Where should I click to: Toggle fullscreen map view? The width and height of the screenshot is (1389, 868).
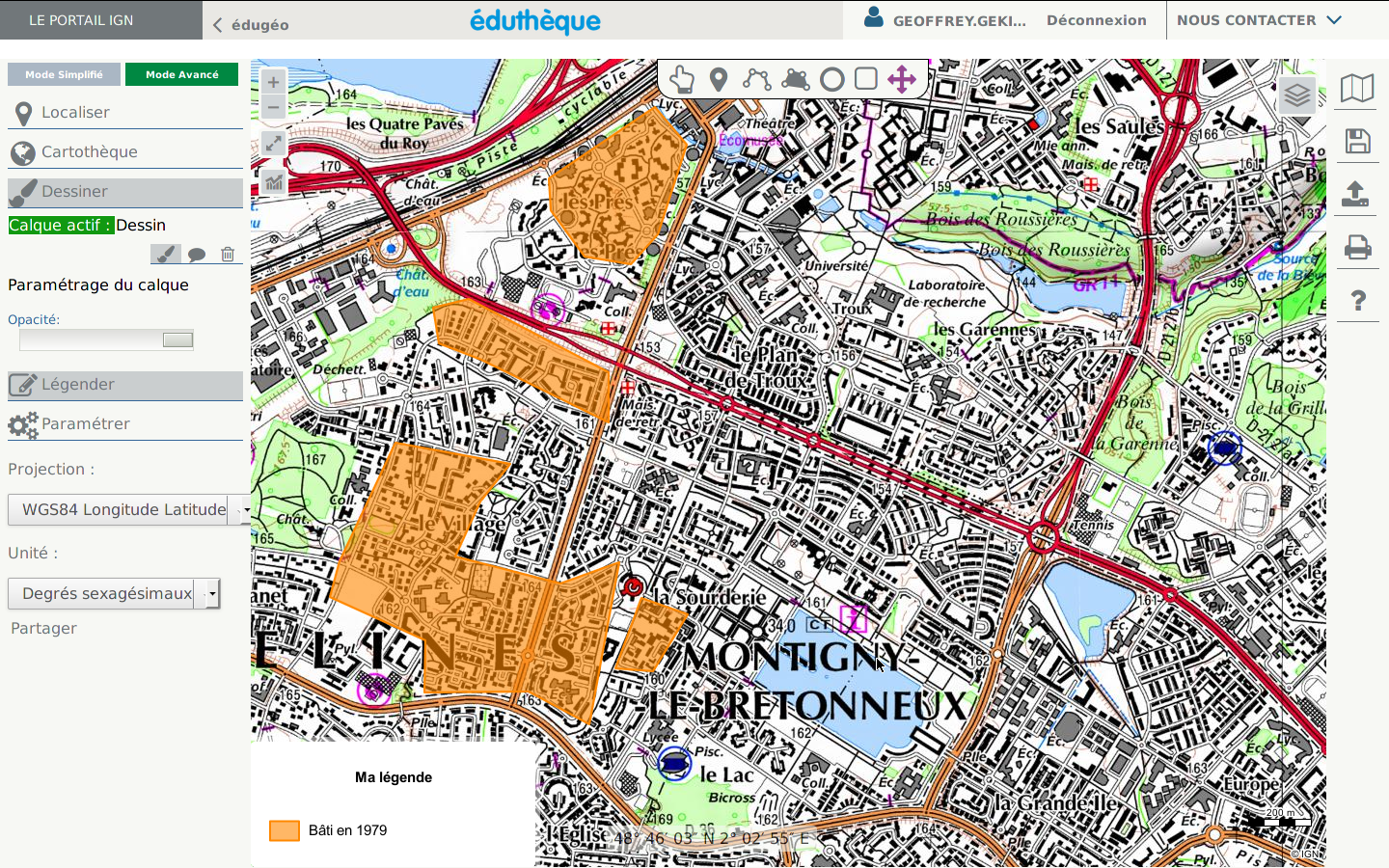coord(274,144)
